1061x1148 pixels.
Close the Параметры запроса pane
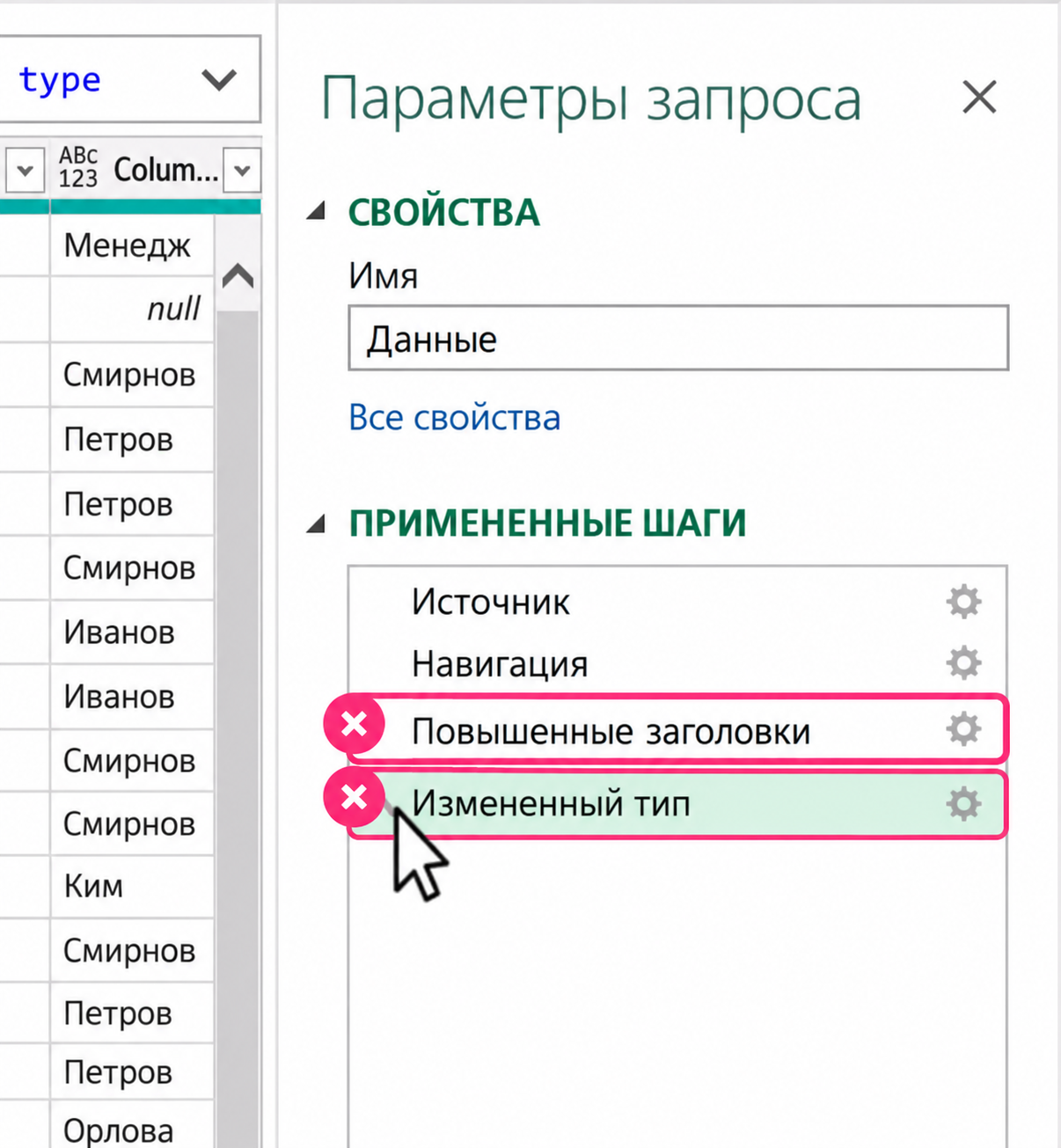pyautogui.click(x=979, y=97)
